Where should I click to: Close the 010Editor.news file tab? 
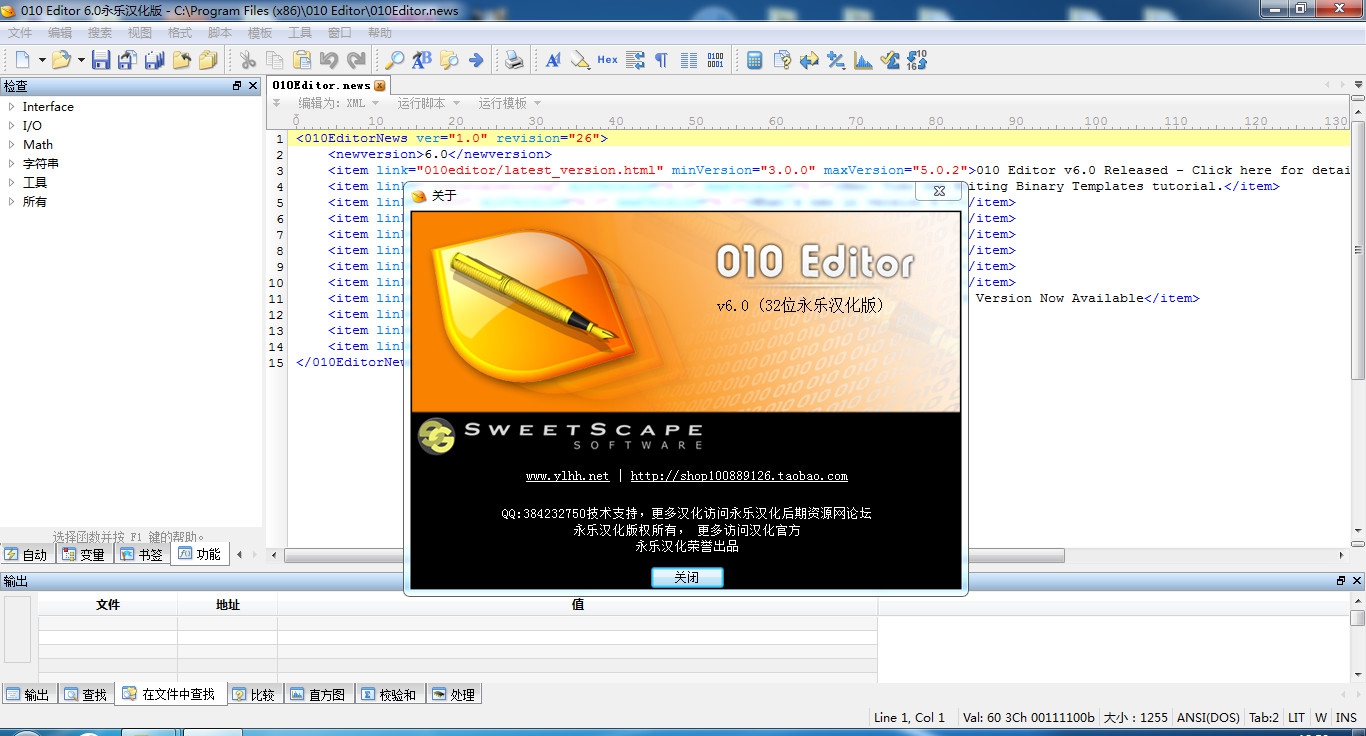coord(380,86)
